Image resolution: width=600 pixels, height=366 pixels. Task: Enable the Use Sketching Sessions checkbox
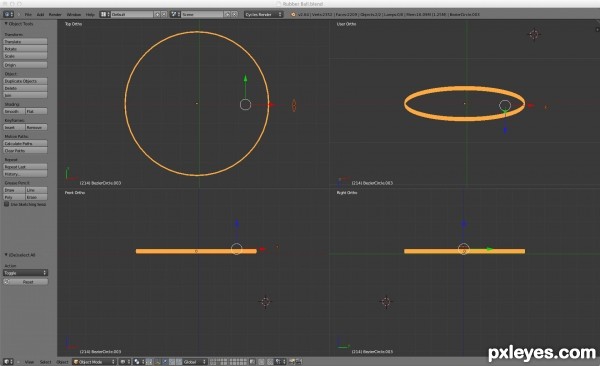pos(7,204)
